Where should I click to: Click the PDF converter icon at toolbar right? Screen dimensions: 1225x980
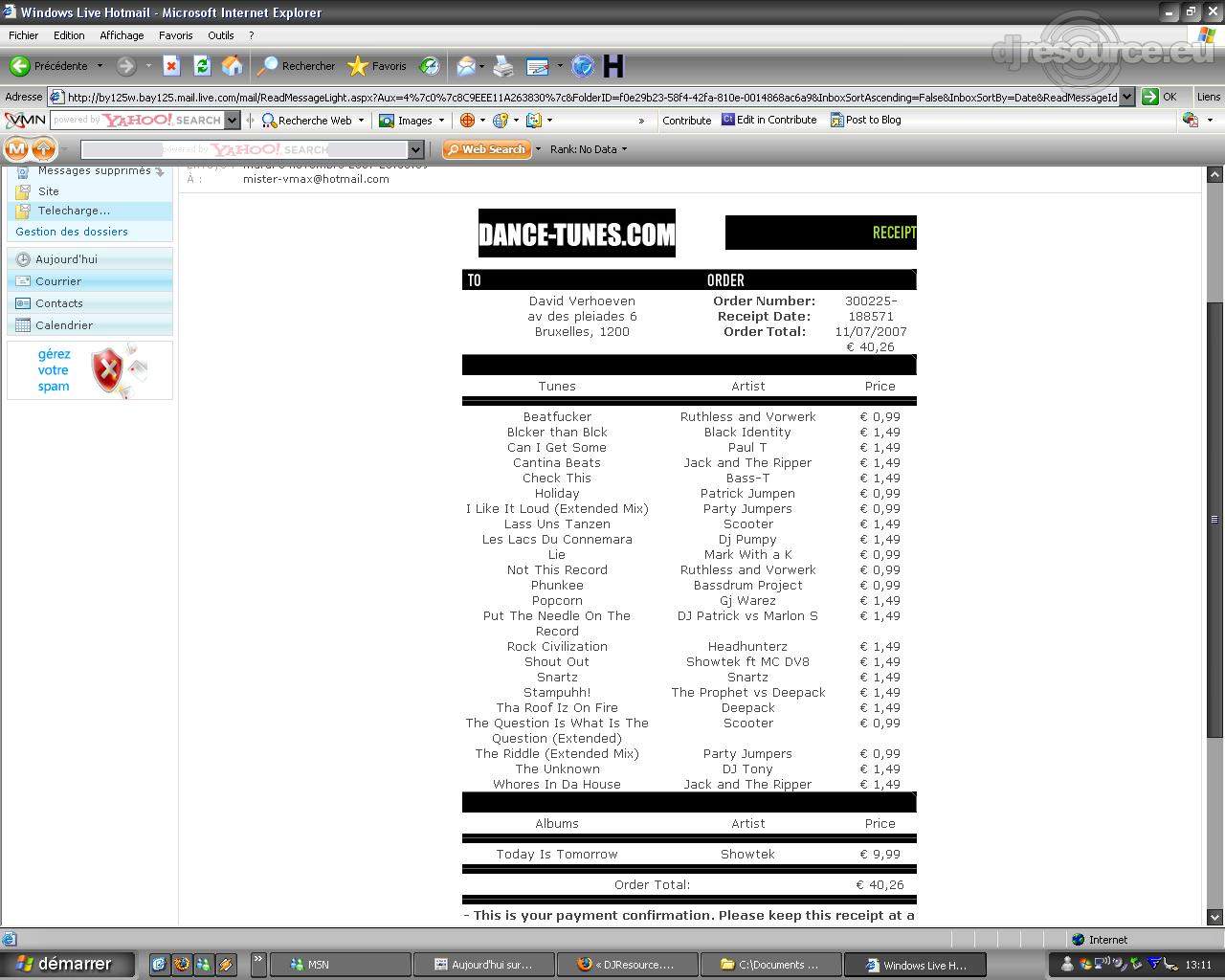click(1191, 120)
